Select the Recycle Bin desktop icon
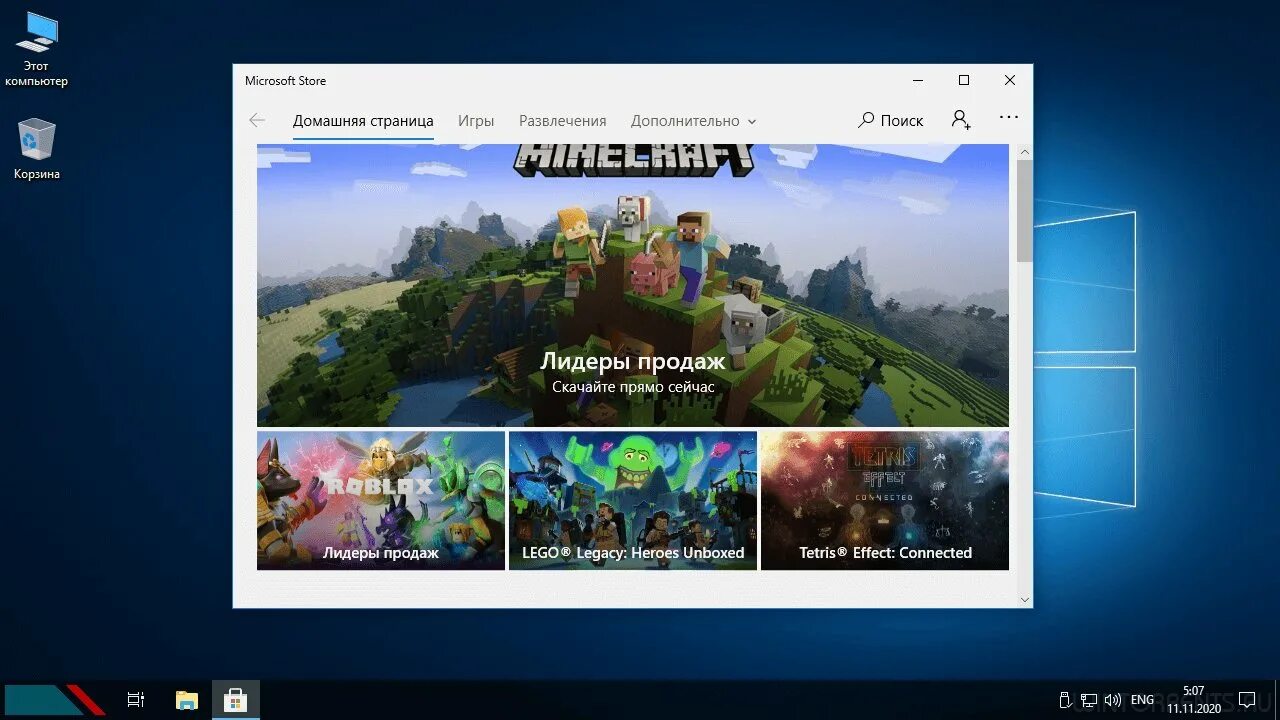The width and height of the screenshot is (1280, 720). click(37, 149)
